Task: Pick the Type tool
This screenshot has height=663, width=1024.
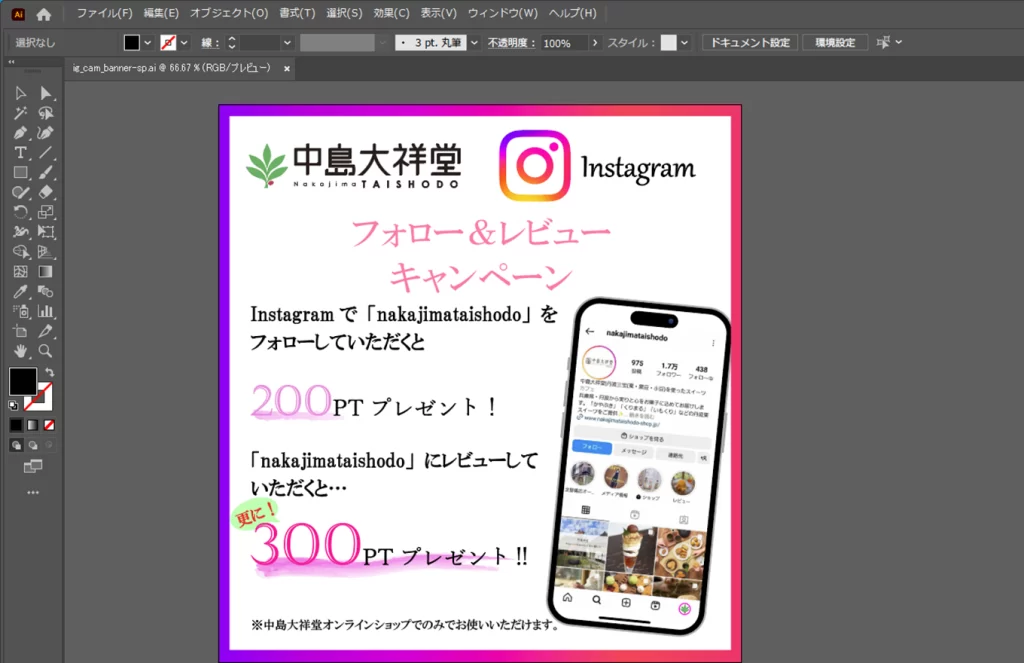Action: 20,152
